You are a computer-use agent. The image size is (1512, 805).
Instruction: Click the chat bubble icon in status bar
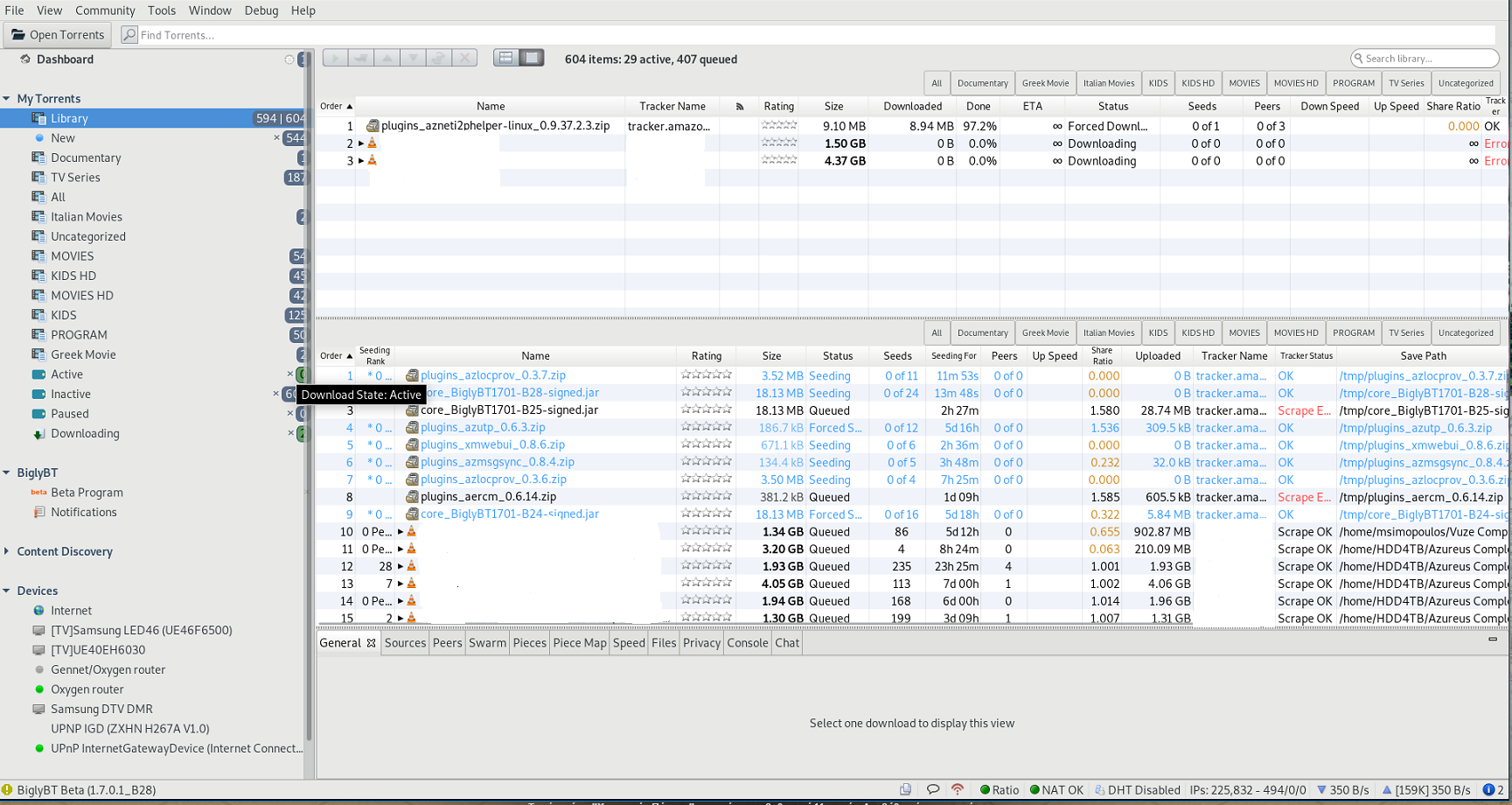pyautogui.click(x=932, y=789)
